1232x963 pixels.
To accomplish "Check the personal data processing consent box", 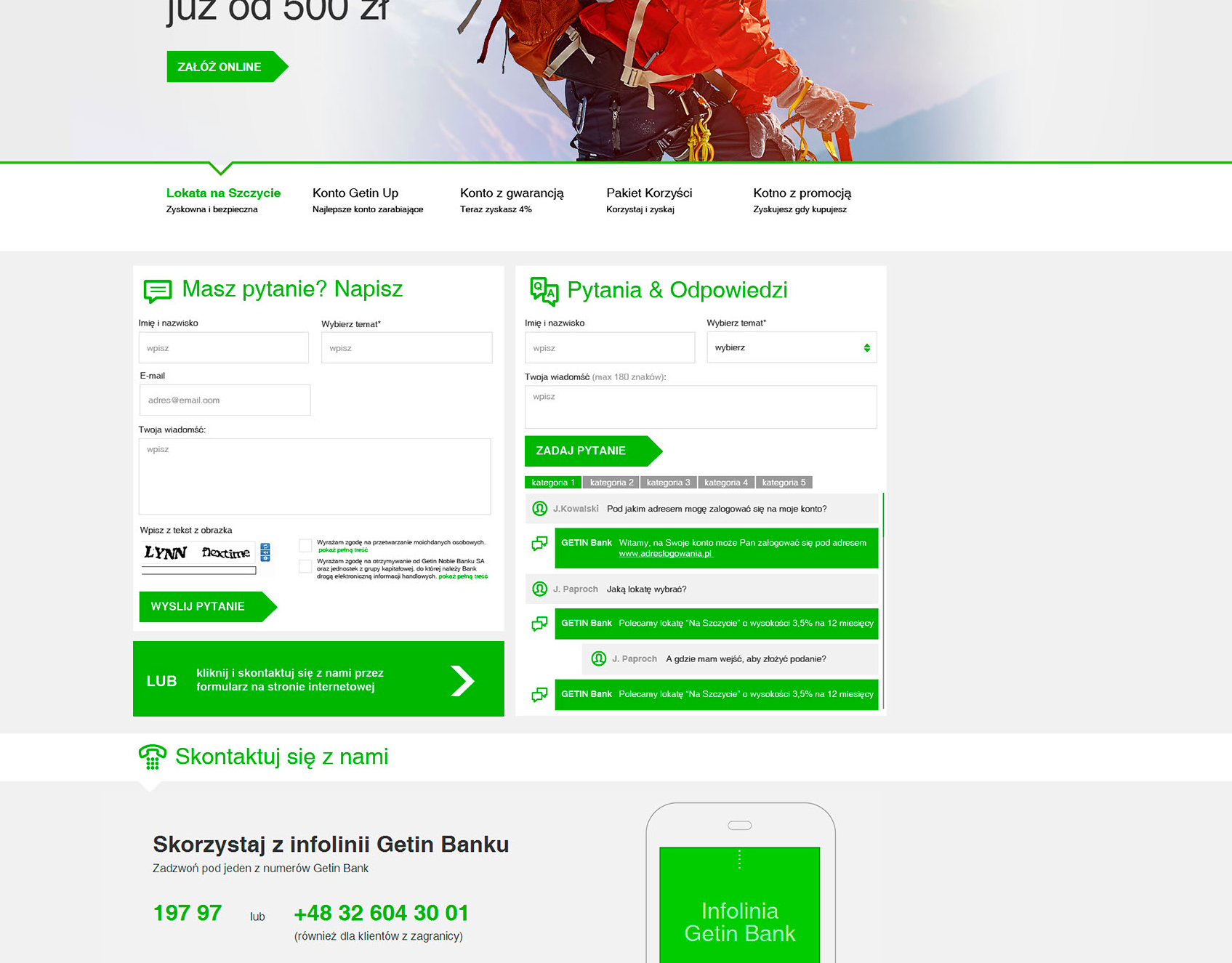I will (x=305, y=545).
